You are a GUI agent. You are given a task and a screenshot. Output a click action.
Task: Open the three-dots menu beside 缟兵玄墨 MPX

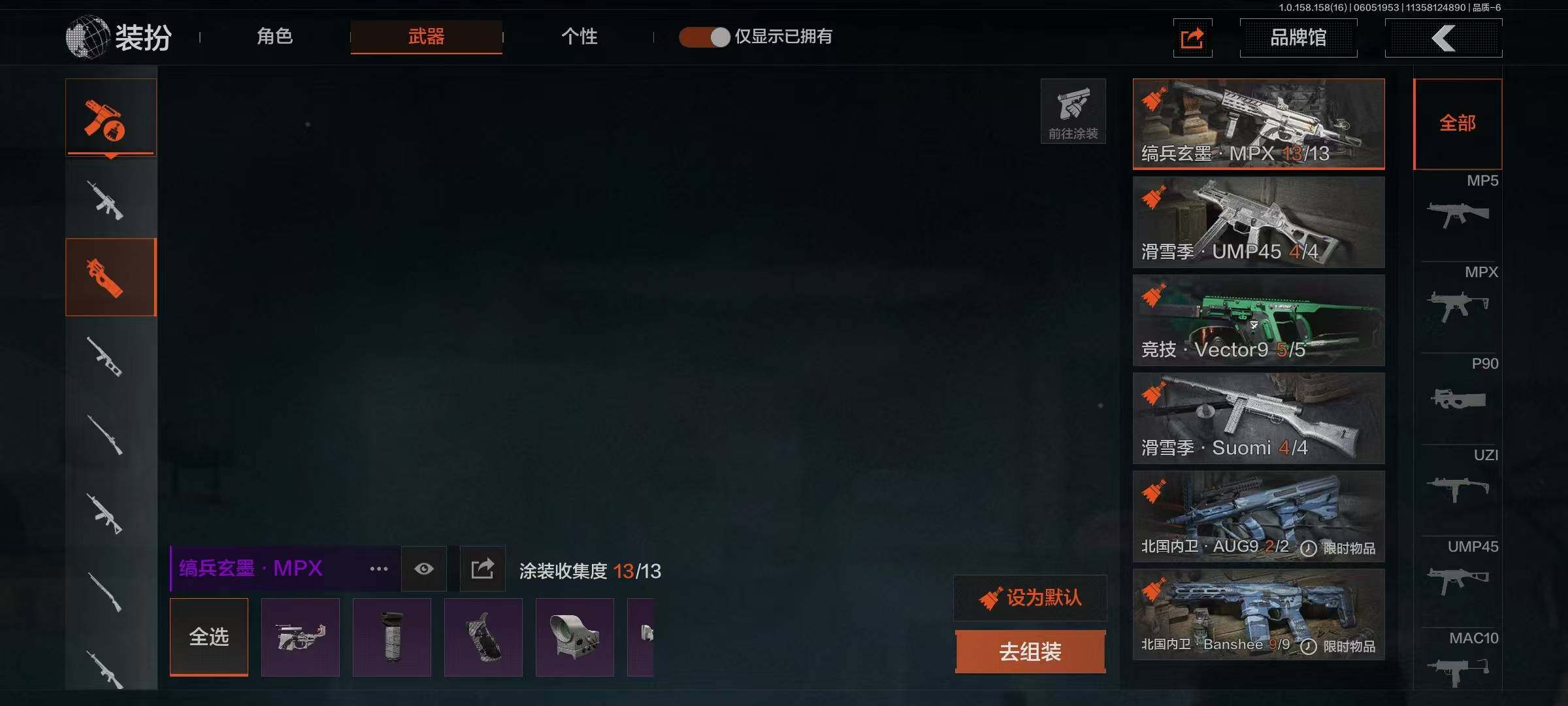coord(379,569)
